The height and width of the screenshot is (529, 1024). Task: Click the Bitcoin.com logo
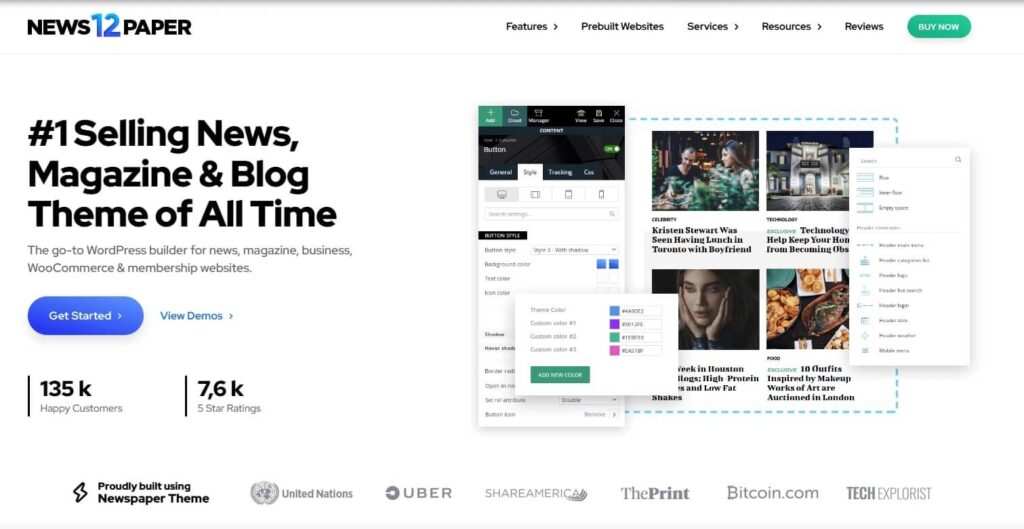pos(773,492)
